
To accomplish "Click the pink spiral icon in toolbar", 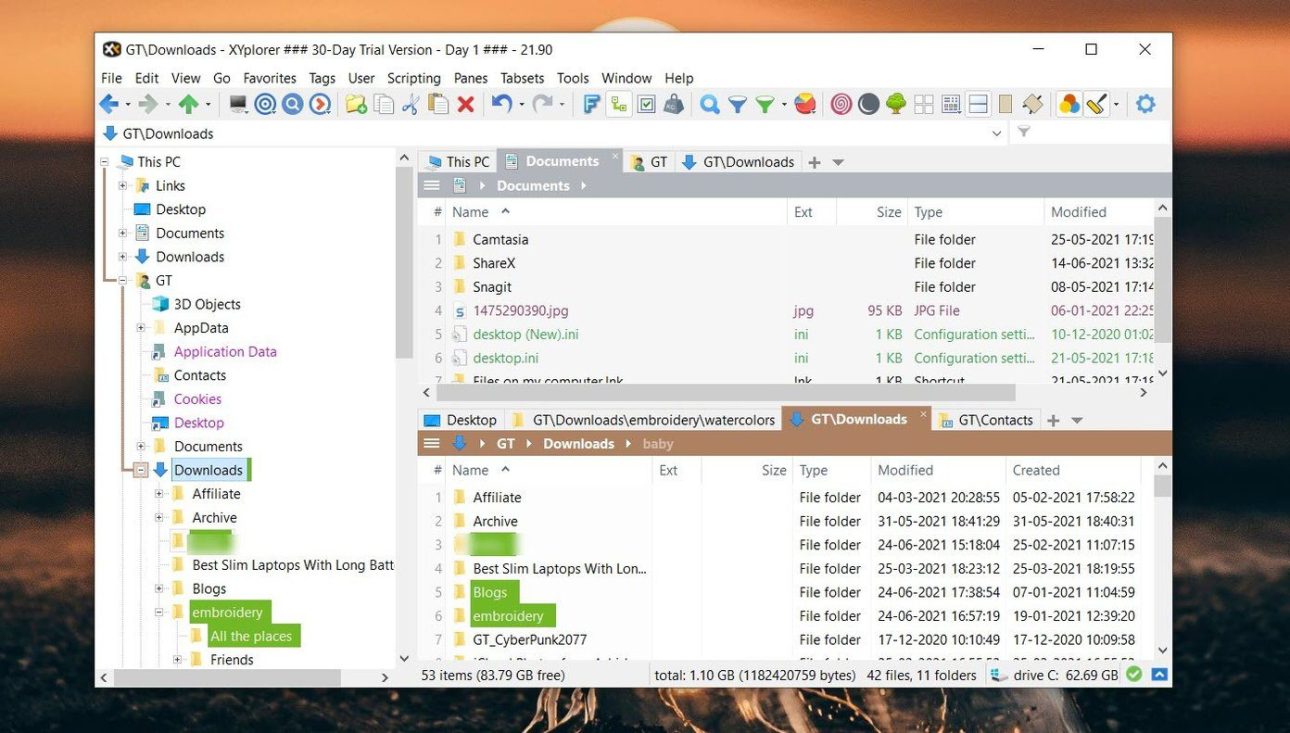I will pos(841,104).
